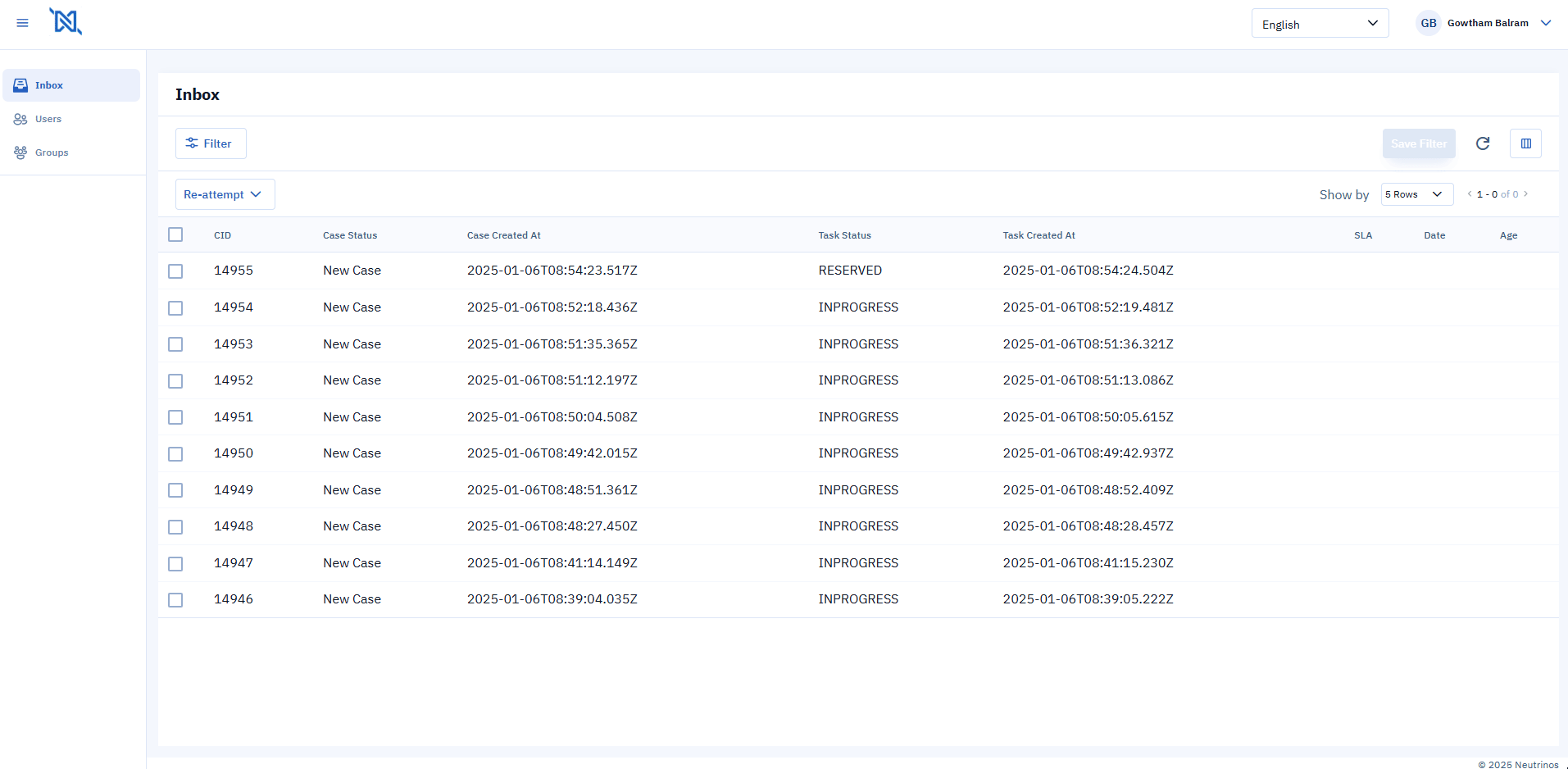Select Inbox in the sidebar

49,85
